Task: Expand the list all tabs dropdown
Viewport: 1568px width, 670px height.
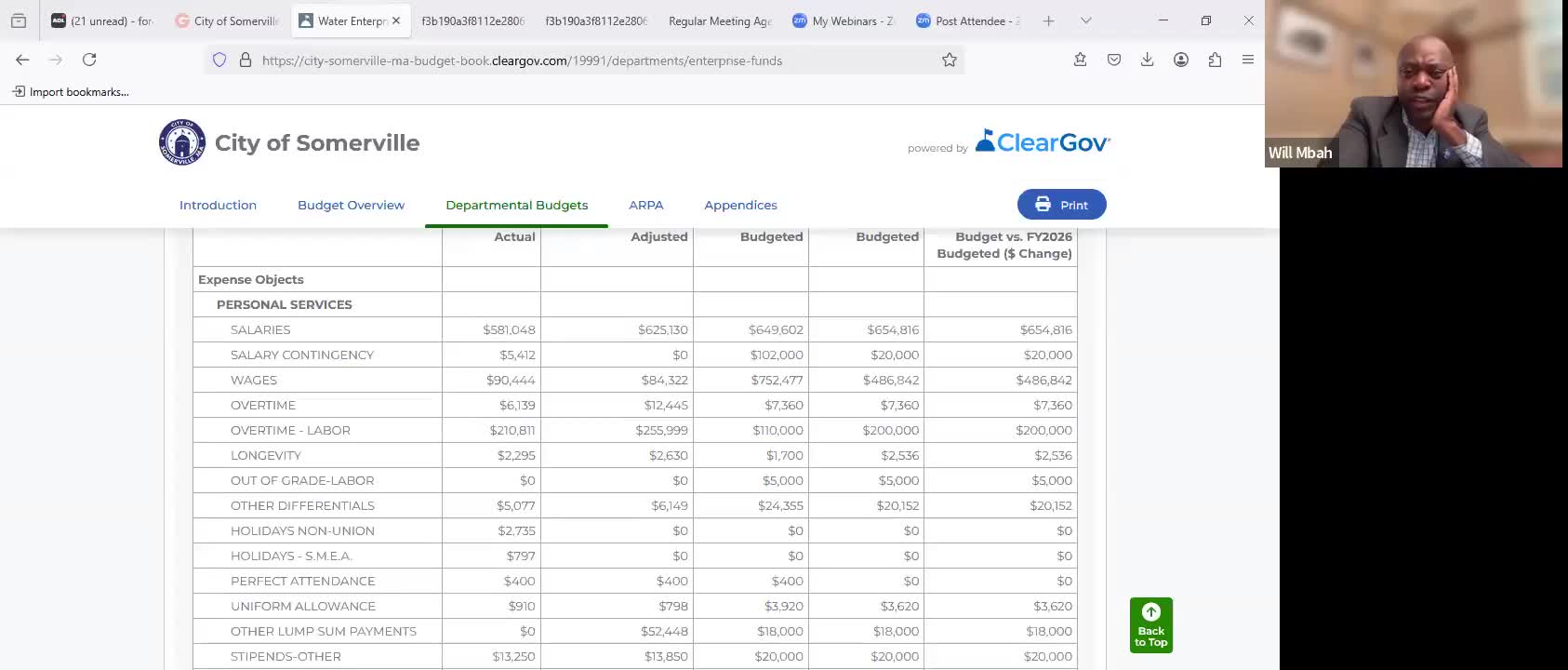Action: click(1085, 20)
